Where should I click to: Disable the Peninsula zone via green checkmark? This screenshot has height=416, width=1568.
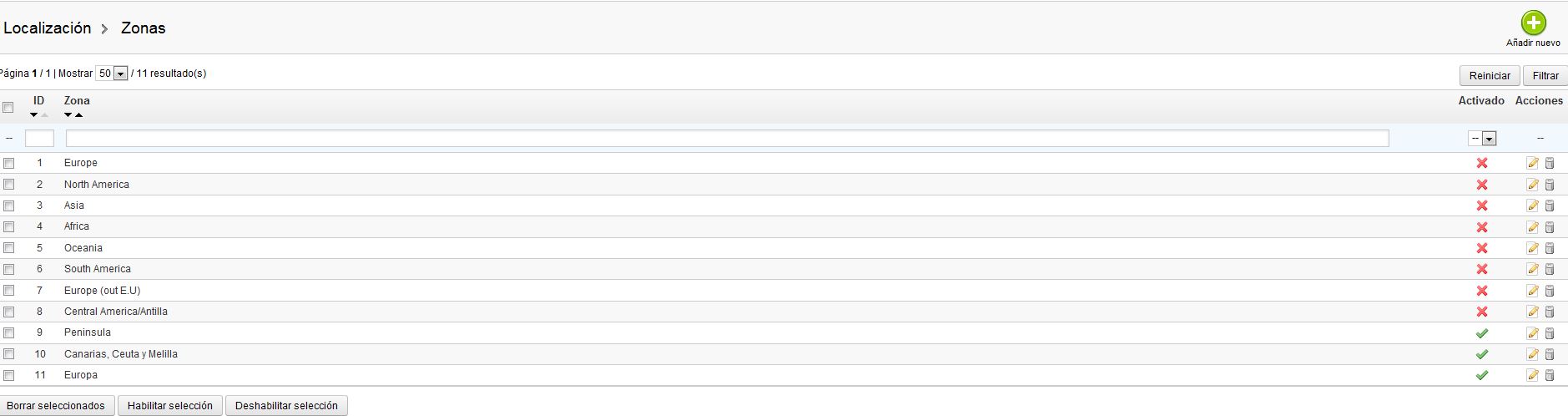point(1482,333)
